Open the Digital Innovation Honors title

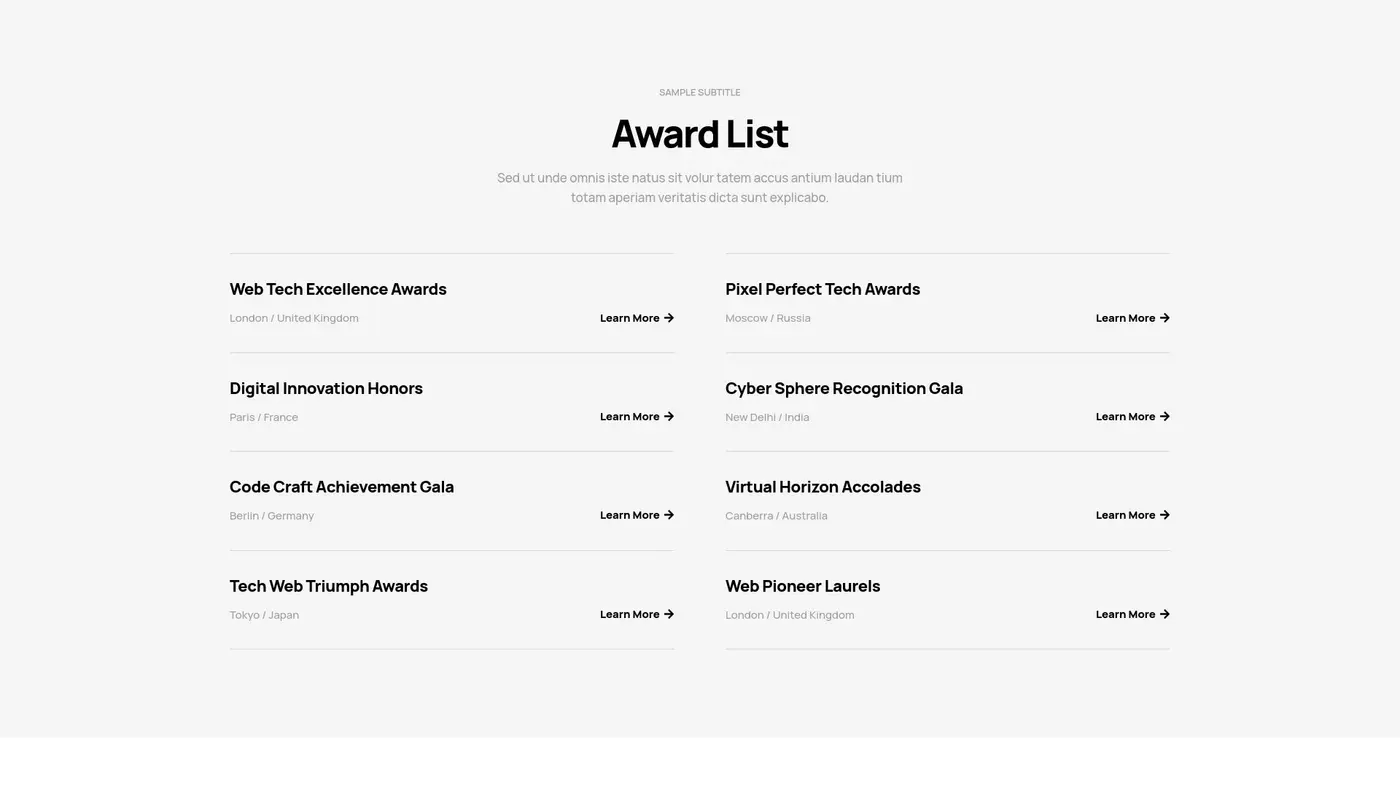(x=326, y=388)
